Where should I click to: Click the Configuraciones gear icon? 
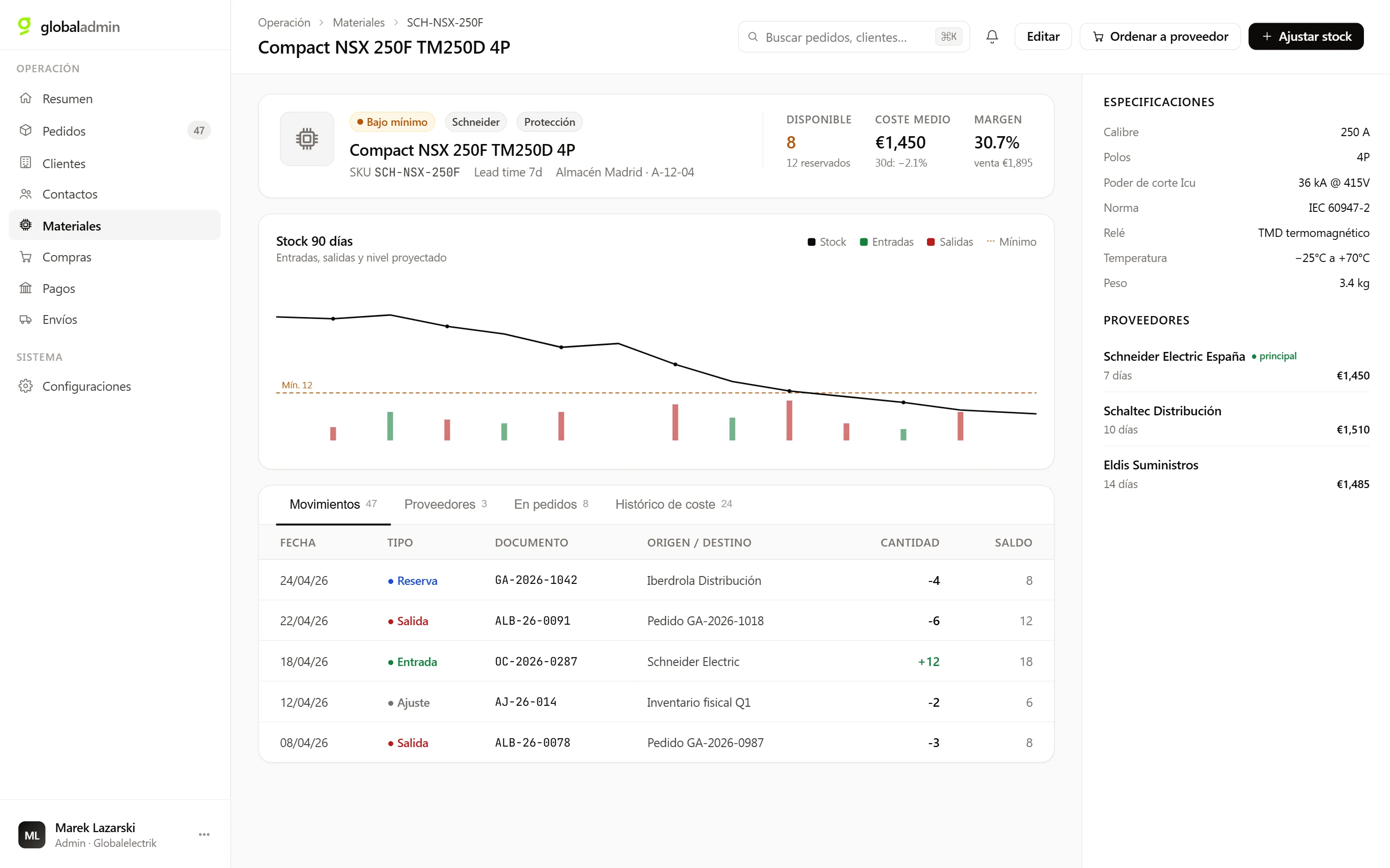pyautogui.click(x=25, y=386)
